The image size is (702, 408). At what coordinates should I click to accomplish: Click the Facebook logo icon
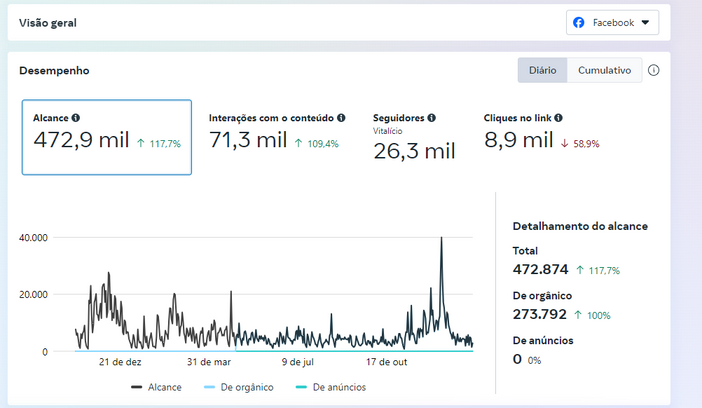click(x=578, y=22)
